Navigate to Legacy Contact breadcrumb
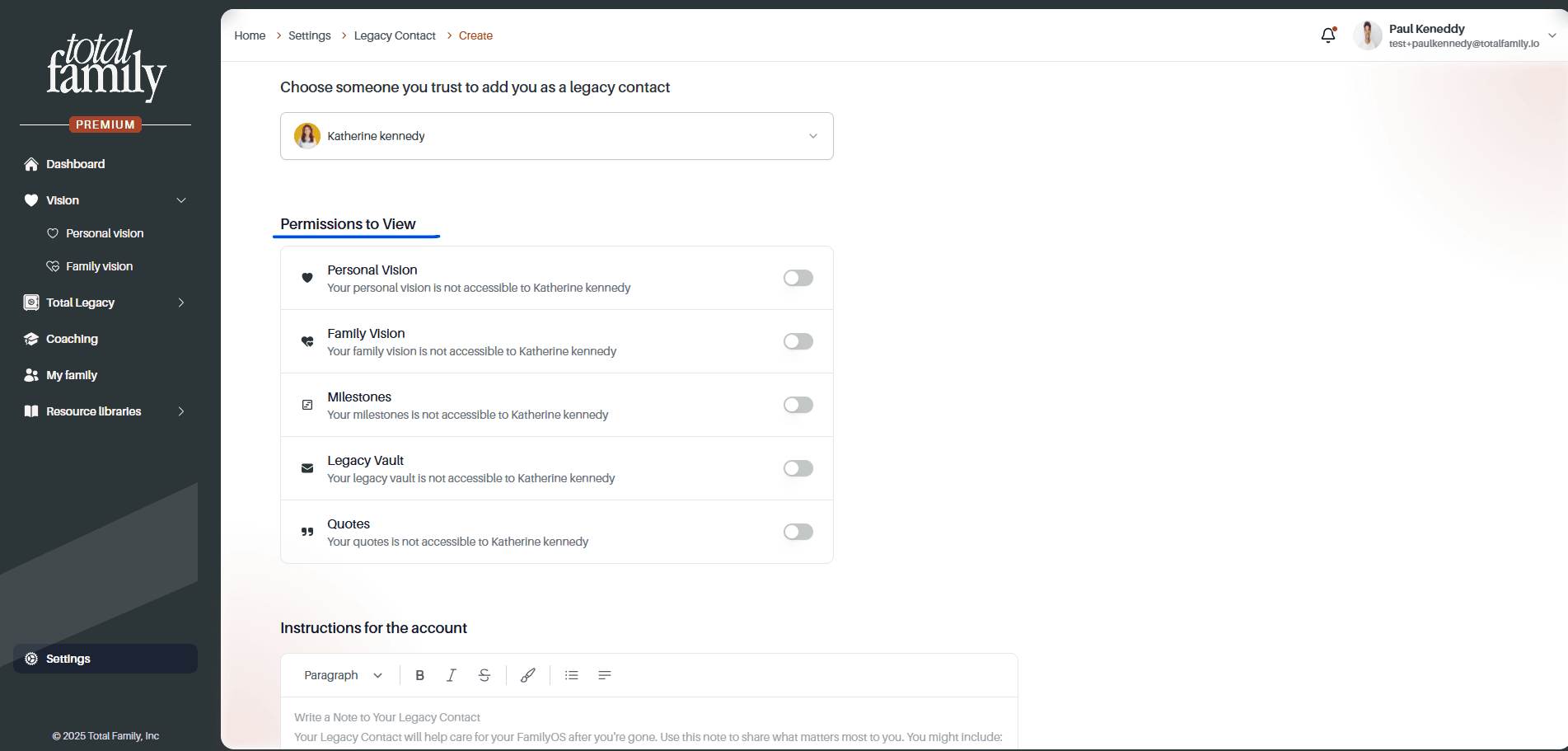1568x751 pixels. click(395, 35)
